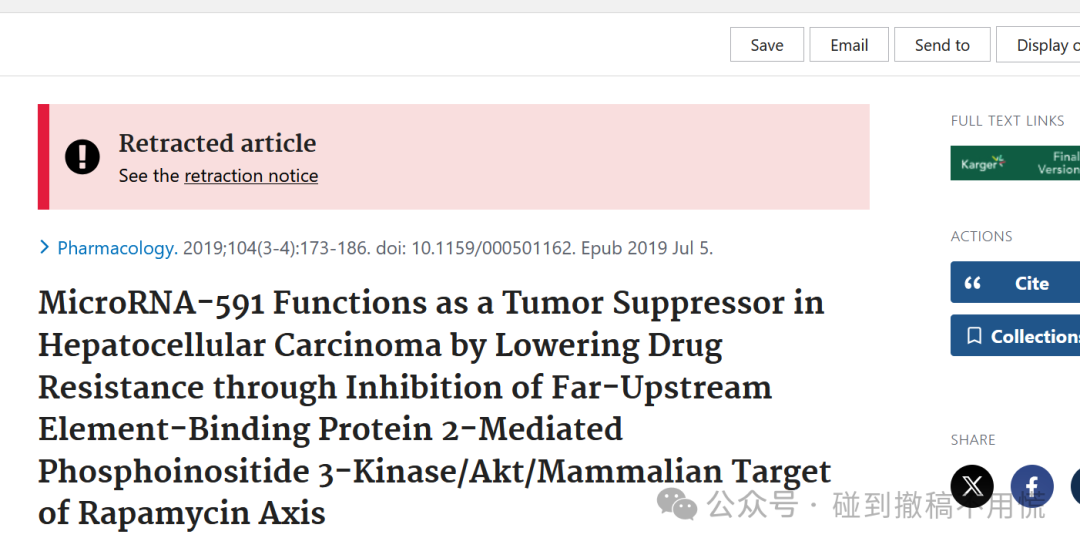This screenshot has width=1080, height=548.
Task: Share the article on Facebook
Action: tap(1032, 486)
